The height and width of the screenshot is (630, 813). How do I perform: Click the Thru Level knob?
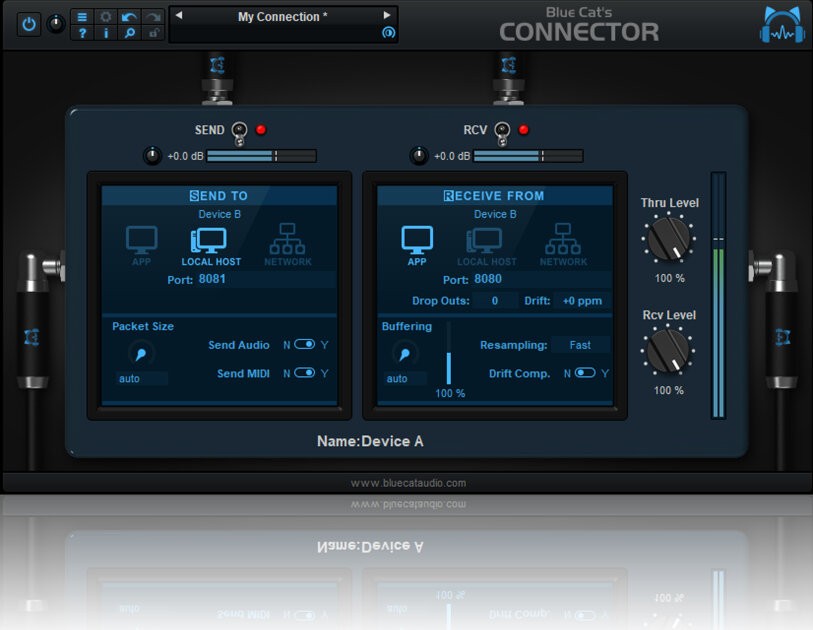tap(669, 239)
